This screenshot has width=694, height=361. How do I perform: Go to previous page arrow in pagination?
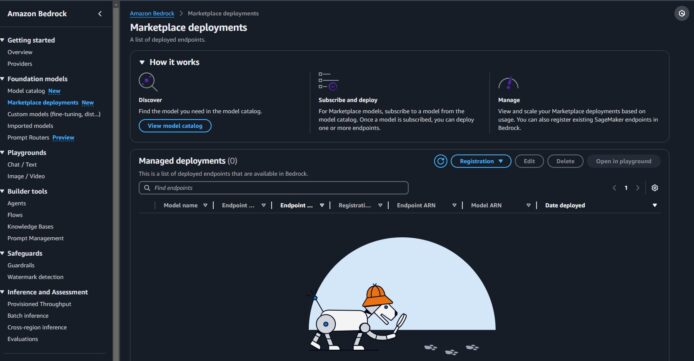click(x=614, y=188)
